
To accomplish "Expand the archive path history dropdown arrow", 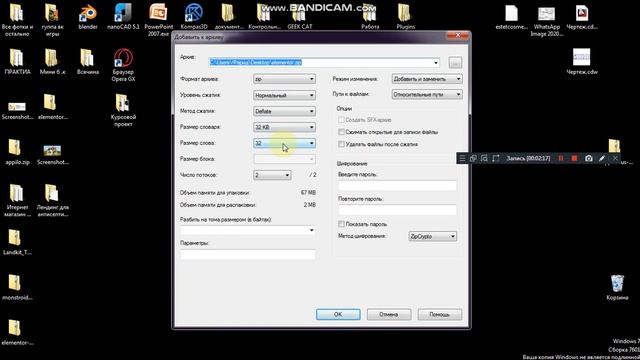I will (x=436, y=62).
